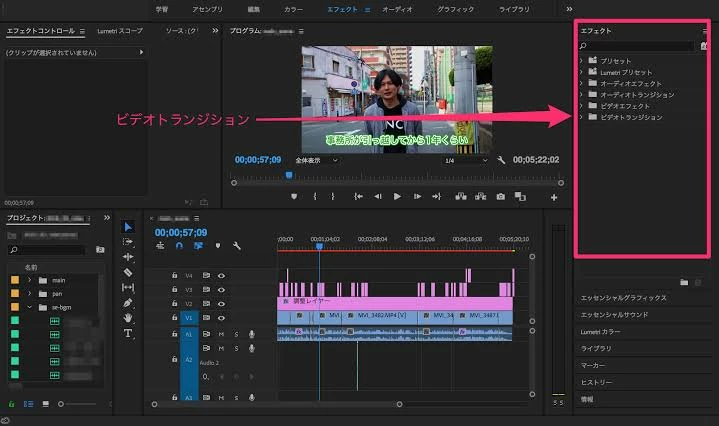Viewport: 719px width, 426px height.
Task: Add marker in timeline header
Action: pyautogui.click(x=218, y=246)
